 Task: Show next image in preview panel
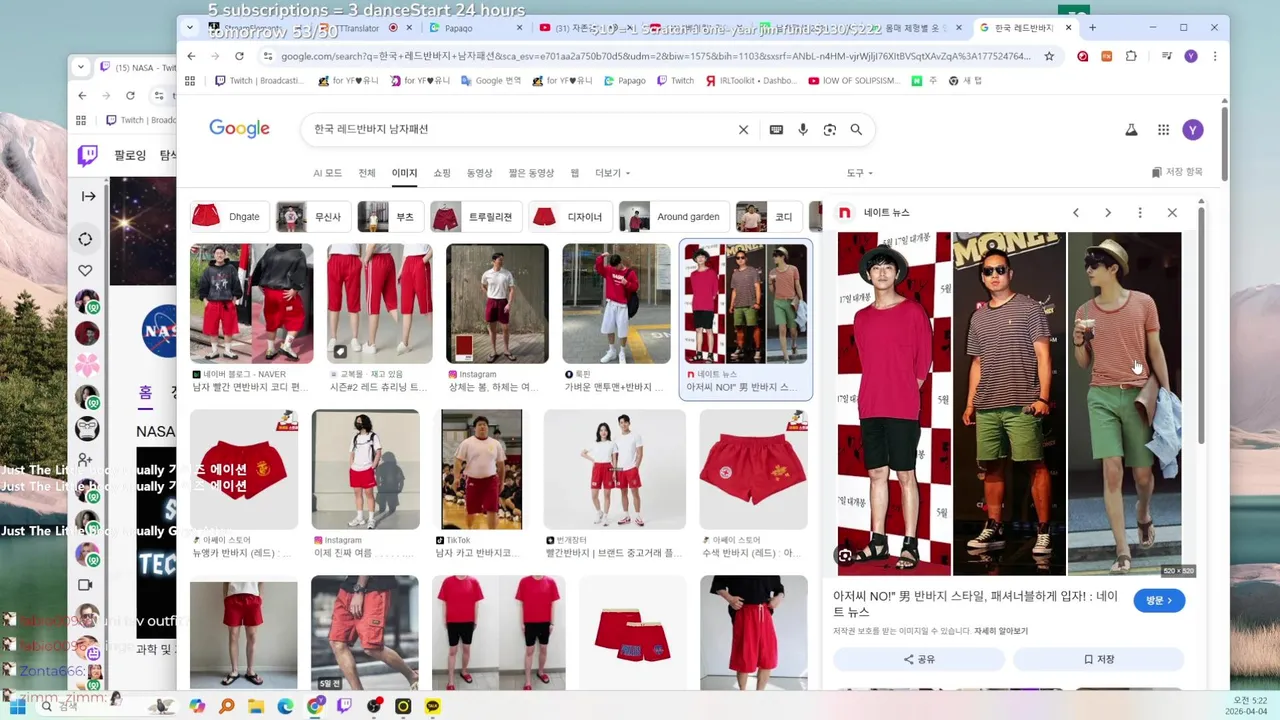pos(1108,213)
